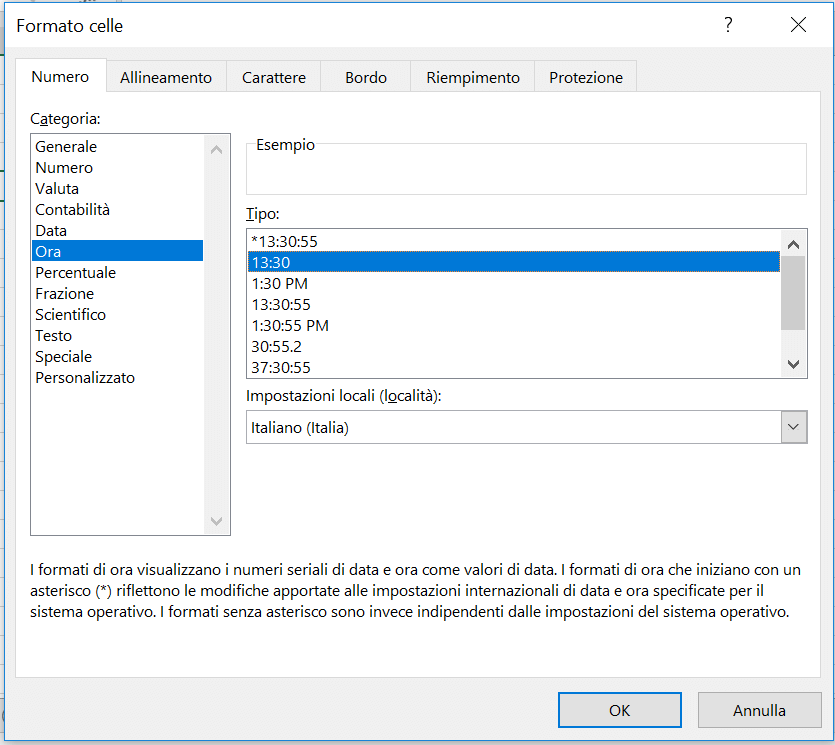Click the Tipo list scroll down arrow
Viewport: 835px width, 745px height.
click(x=793, y=364)
